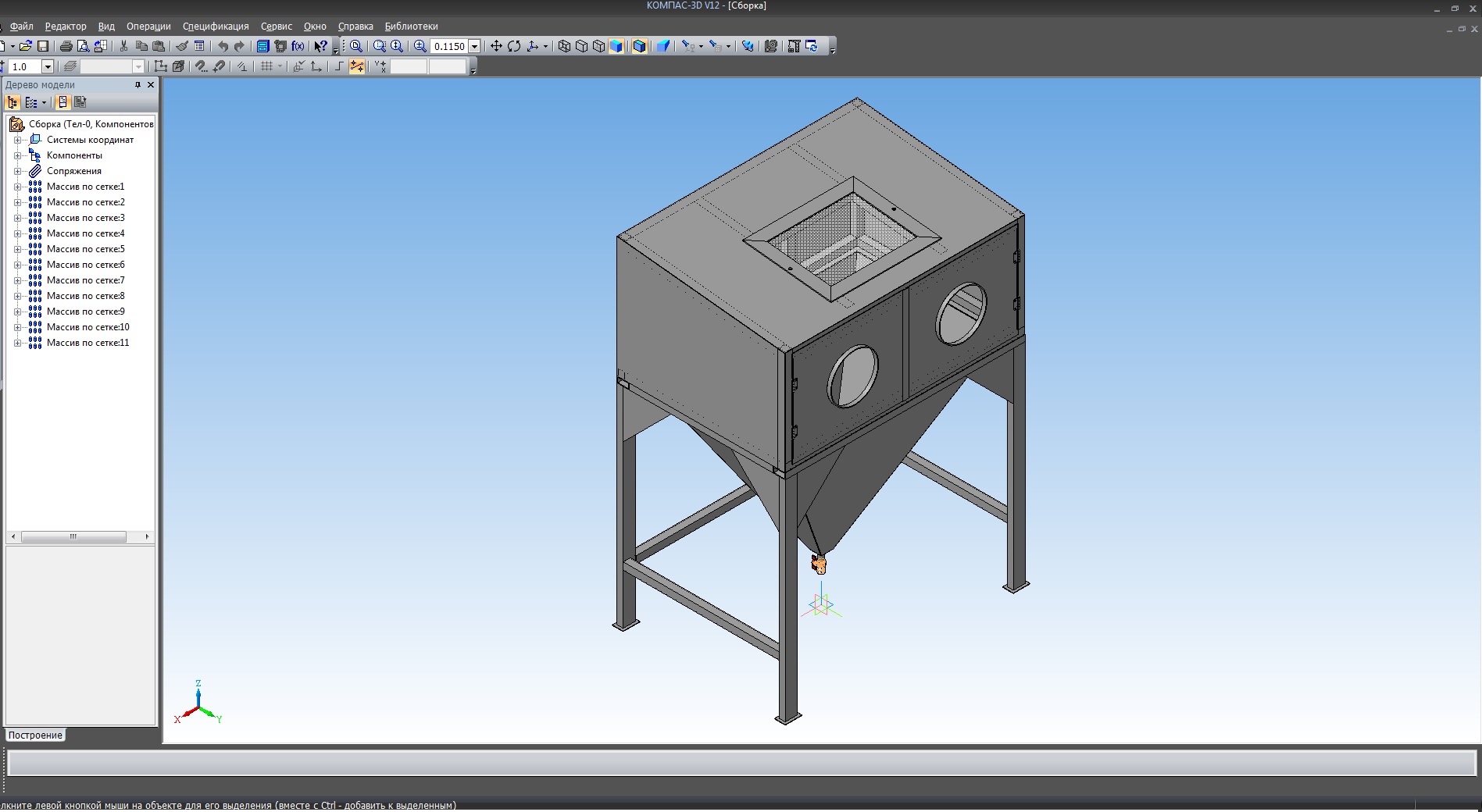Expand the Системы координат node
Viewport: 1482px width, 812px height.
17,140
